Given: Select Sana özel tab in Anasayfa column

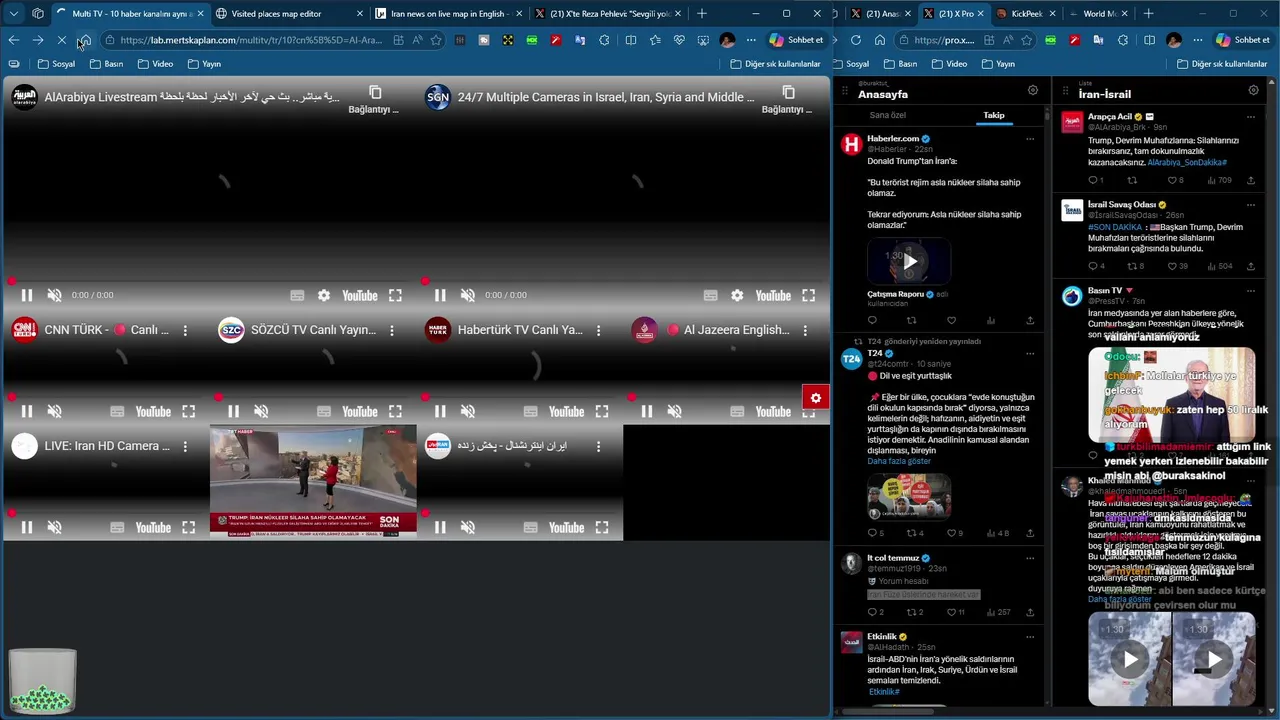Looking at the screenshot, I should pyautogui.click(x=887, y=115).
